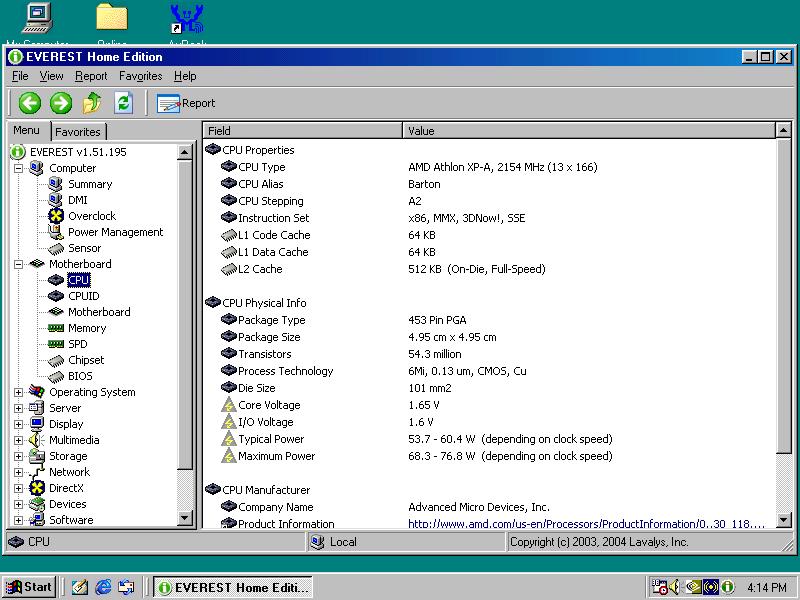
Task: Click the DirectX icon in tree
Action: click(x=37, y=488)
